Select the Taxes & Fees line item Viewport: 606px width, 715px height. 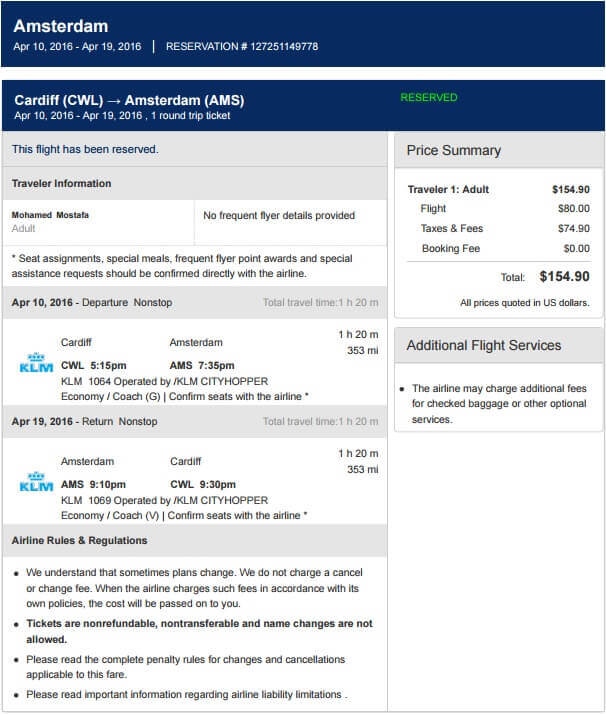pos(452,229)
